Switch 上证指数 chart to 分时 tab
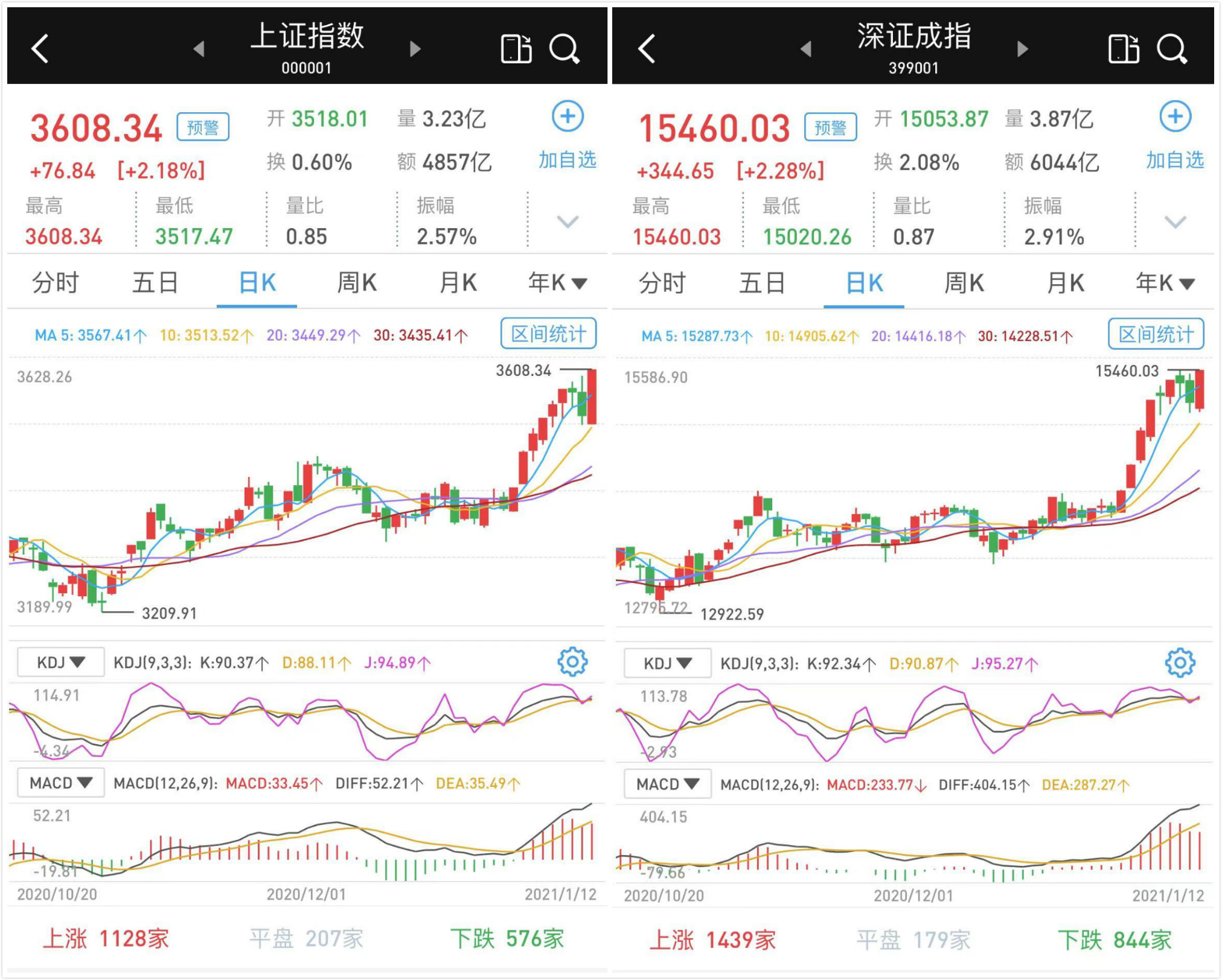This screenshot has height=980, width=1222. [x=55, y=282]
